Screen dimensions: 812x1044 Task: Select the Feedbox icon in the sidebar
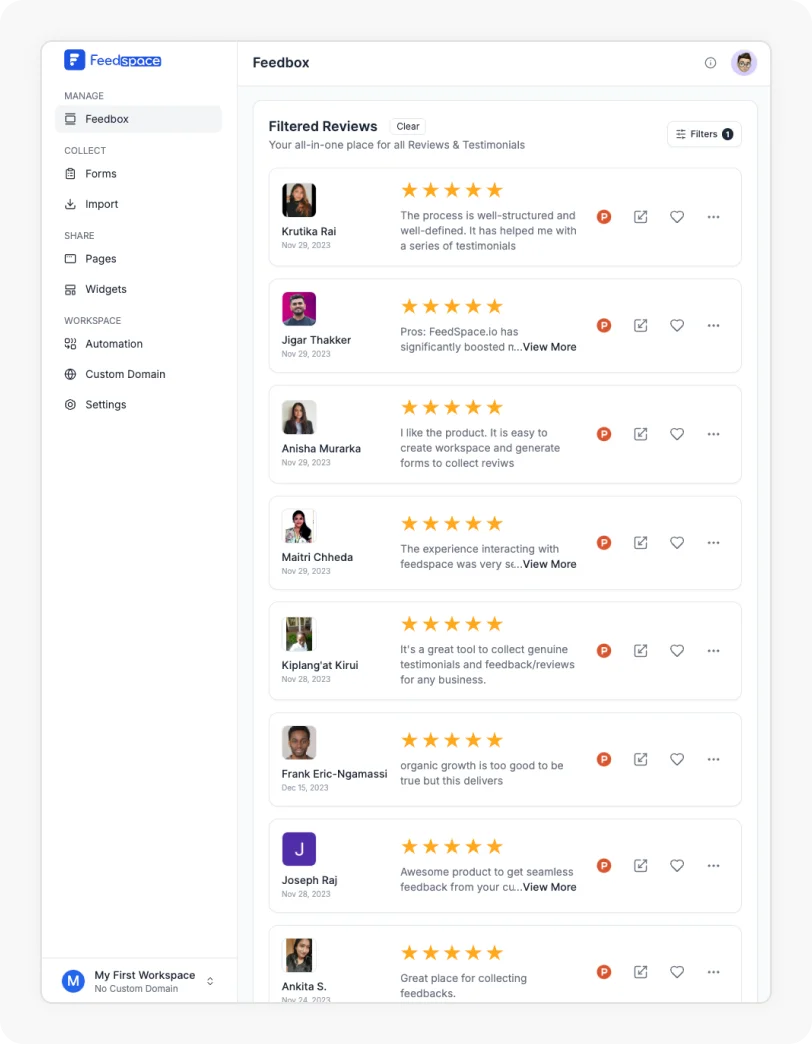pos(70,119)
